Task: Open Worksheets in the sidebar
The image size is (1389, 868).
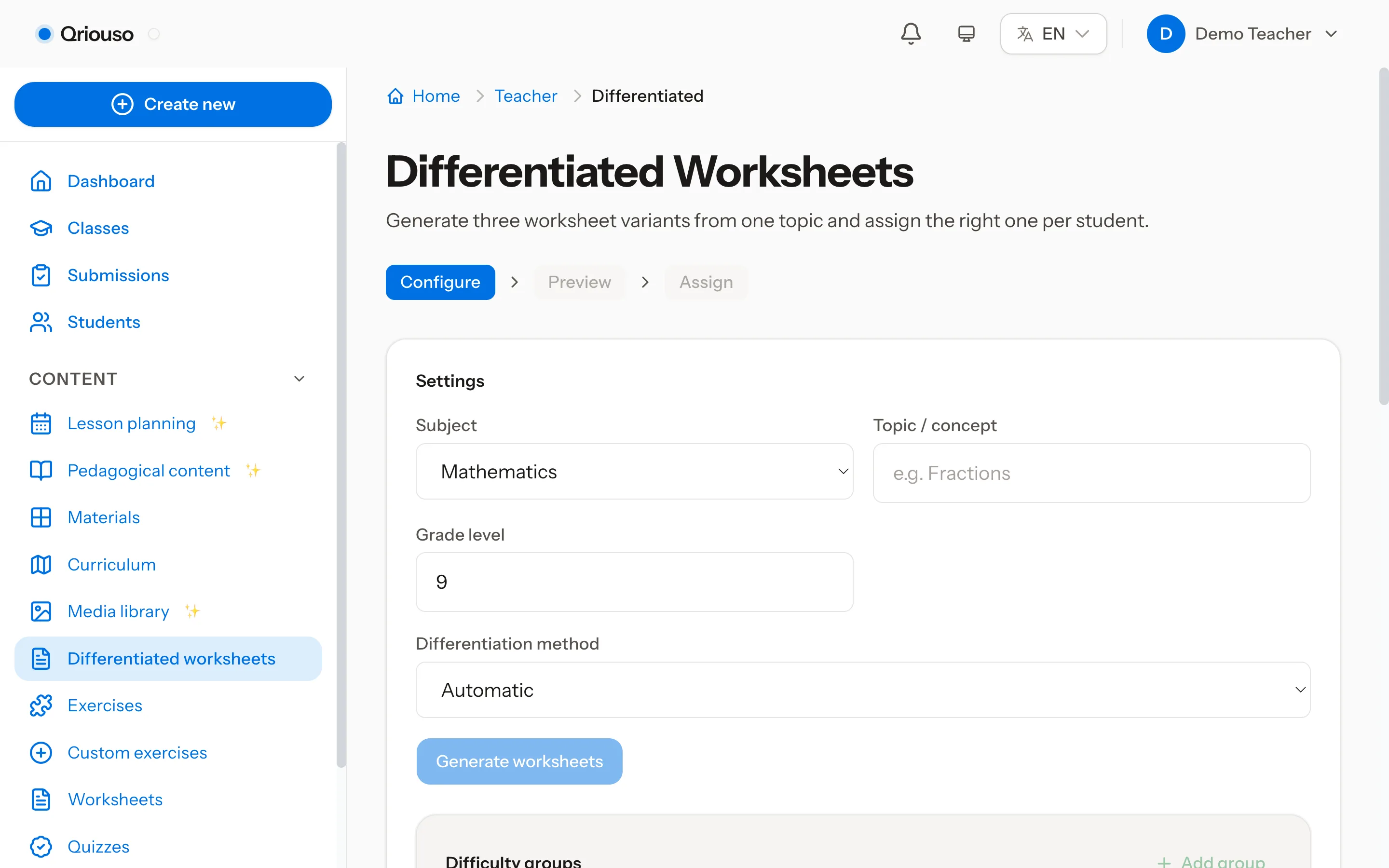Action: click(x=115, y=800)
